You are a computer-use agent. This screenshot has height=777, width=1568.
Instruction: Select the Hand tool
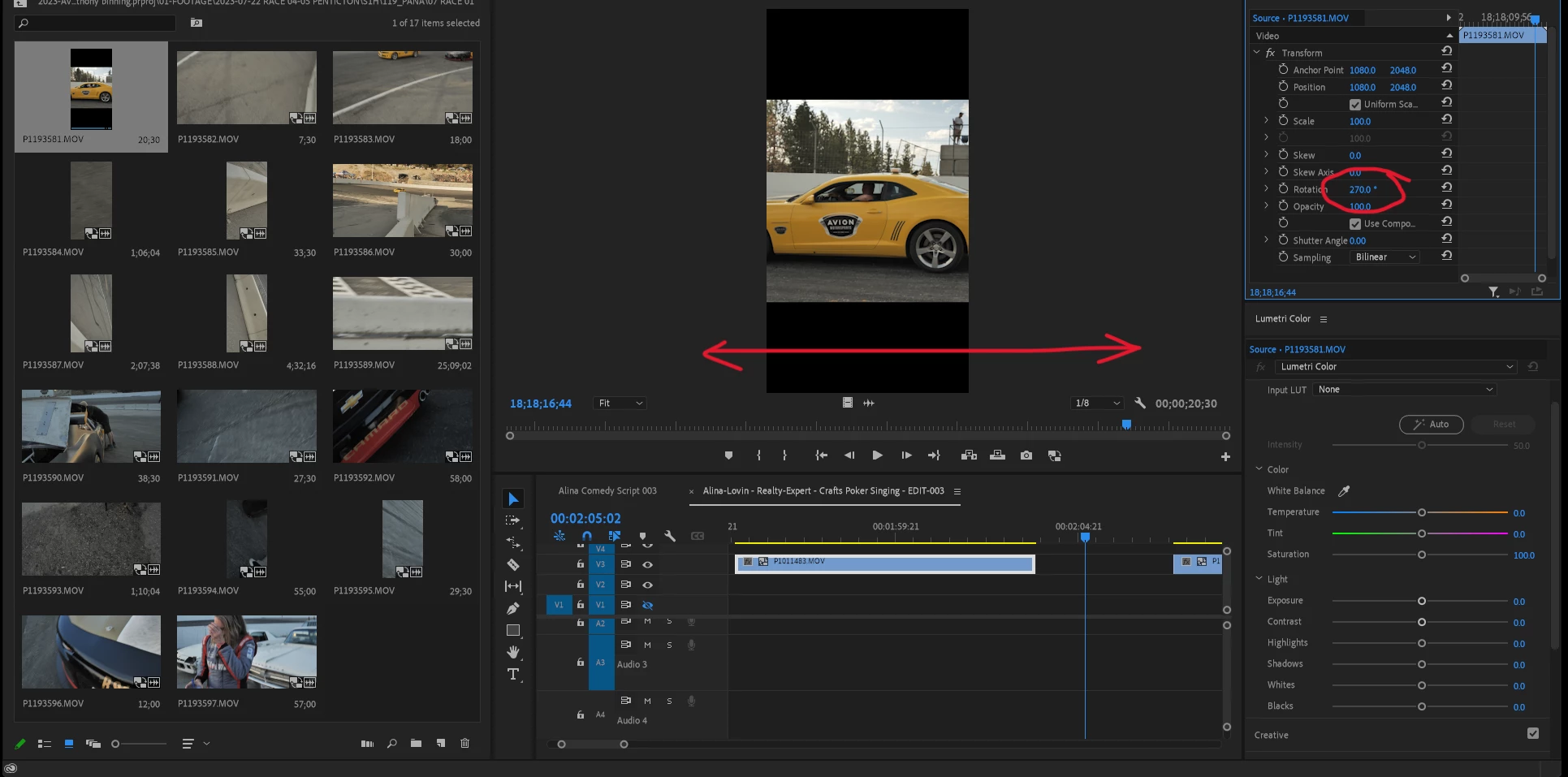[x=513, y=652]
